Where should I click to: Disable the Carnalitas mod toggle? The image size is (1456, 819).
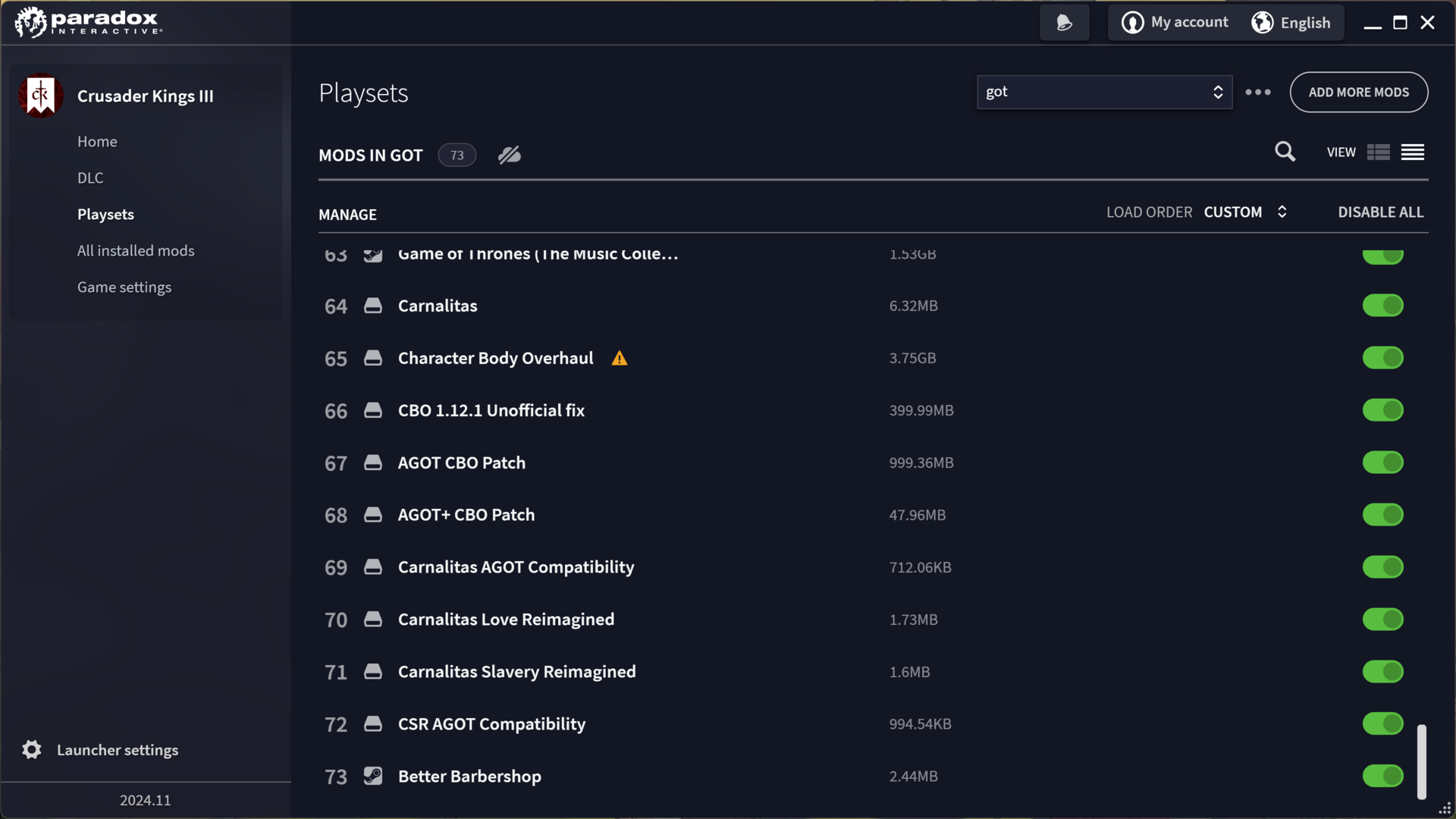click(1382, 306)
